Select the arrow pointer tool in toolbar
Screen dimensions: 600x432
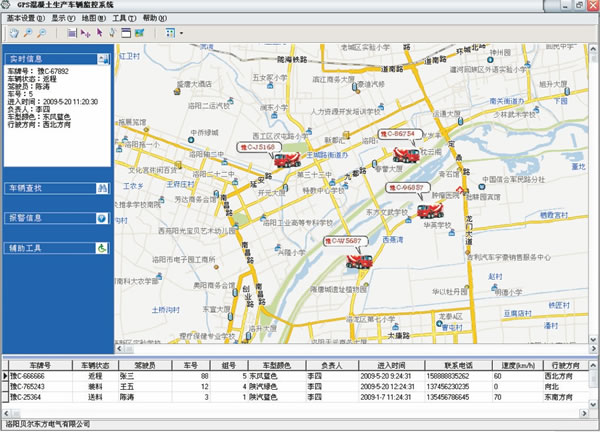99,33
